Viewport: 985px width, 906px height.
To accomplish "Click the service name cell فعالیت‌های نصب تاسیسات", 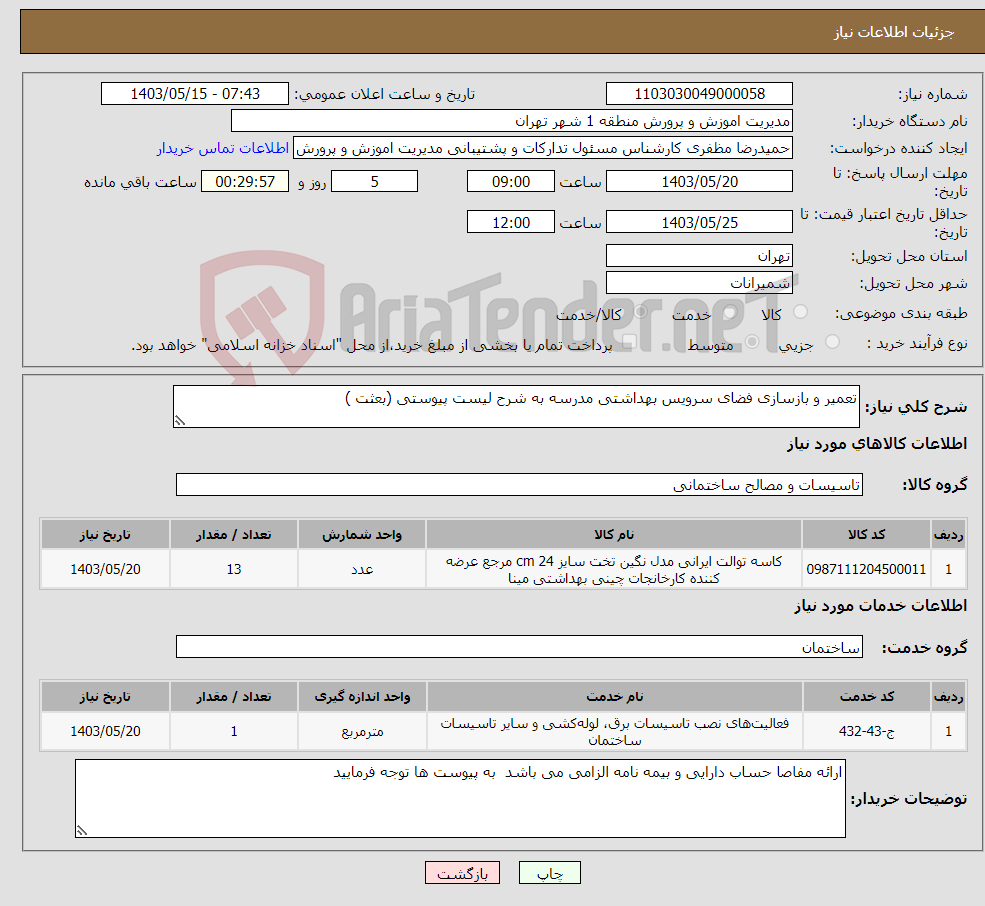I will (x=614, y=731).
